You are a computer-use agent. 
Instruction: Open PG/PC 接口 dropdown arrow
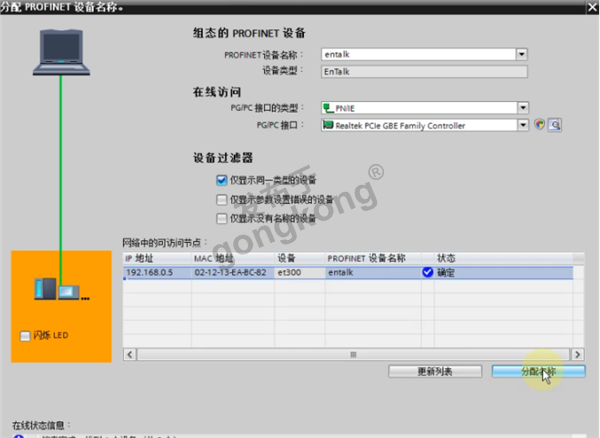point(523,125)
